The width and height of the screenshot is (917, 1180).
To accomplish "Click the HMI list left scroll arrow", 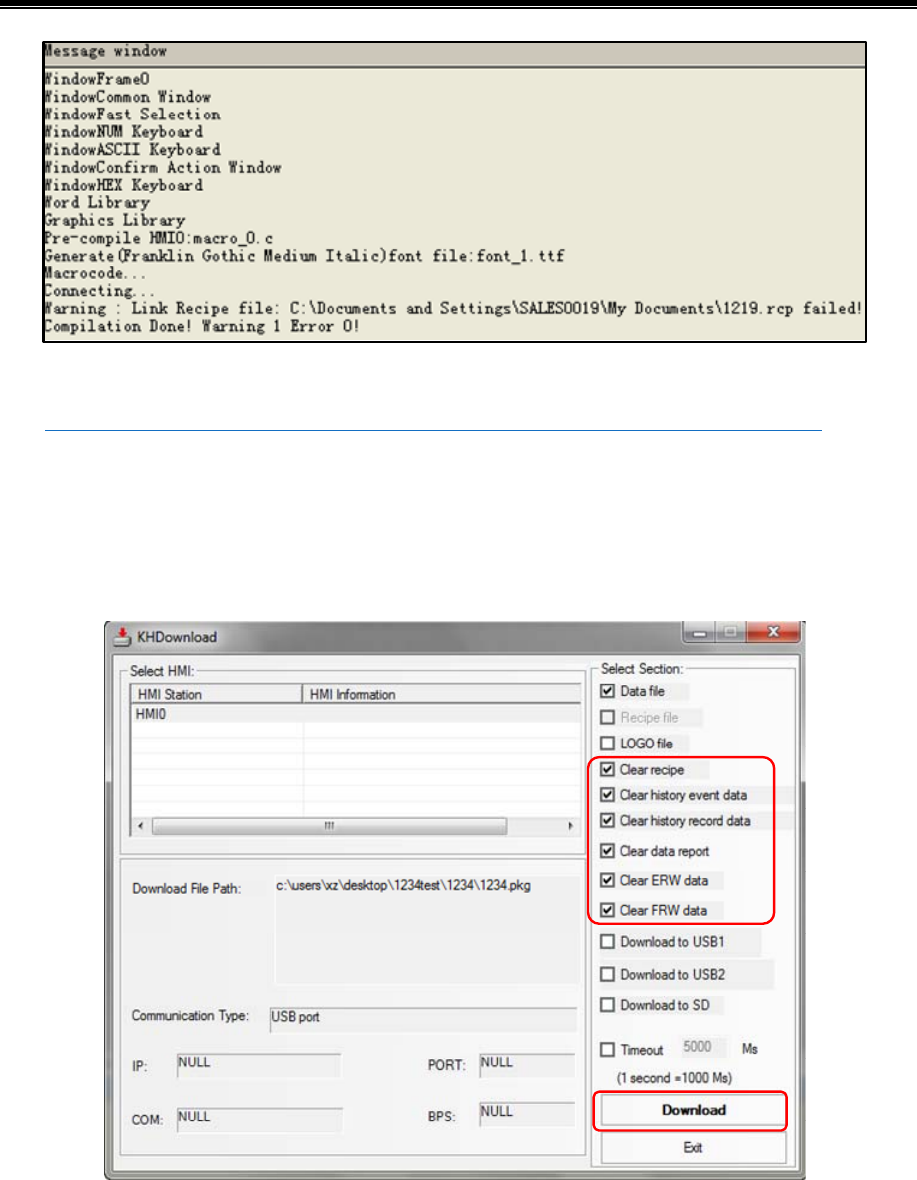I will [141, 826].
